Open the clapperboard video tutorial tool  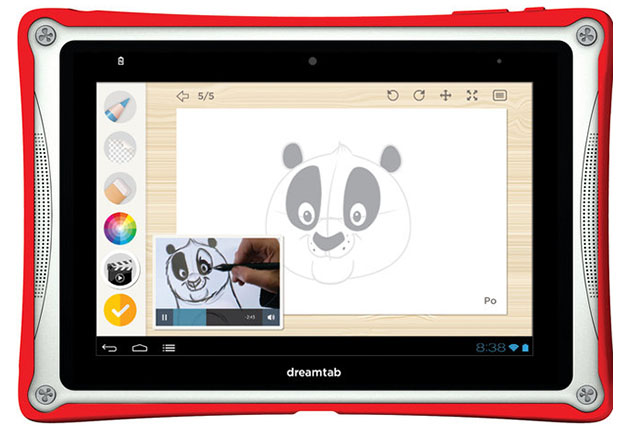[x=120, y=270]
